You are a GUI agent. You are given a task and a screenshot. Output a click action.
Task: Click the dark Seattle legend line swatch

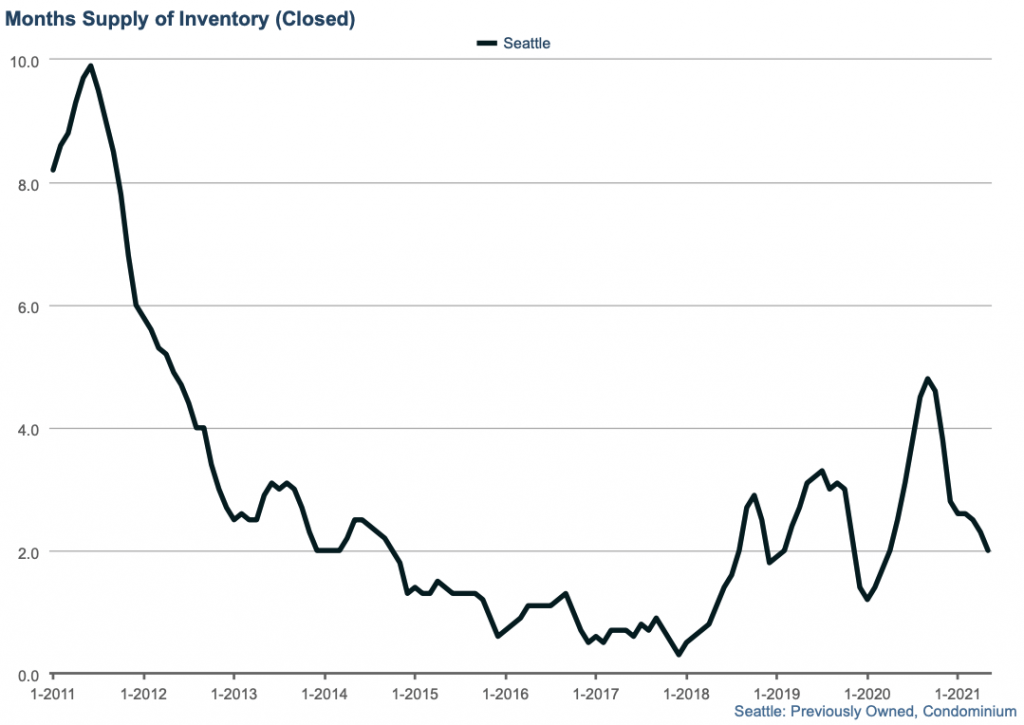pyautogui.click(x=487, y=43)
